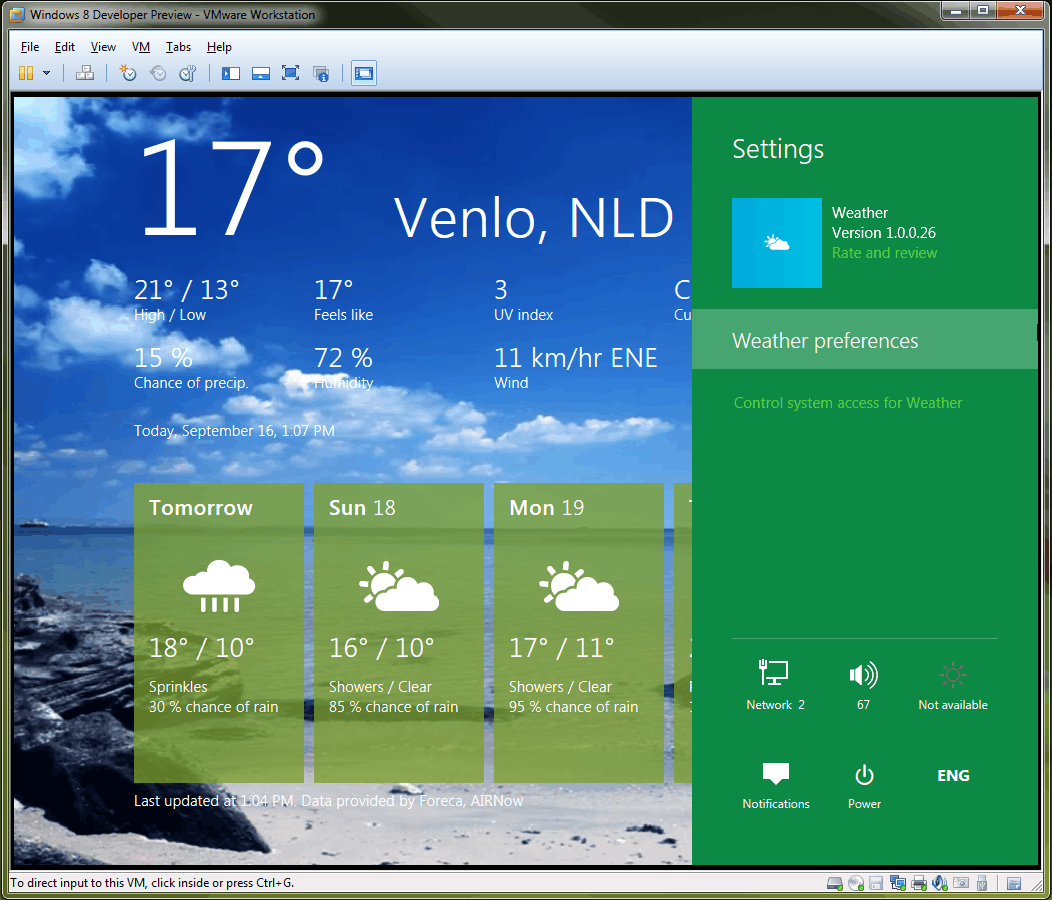Take a snapshot of this VM
The height and width of the screenshot is (900, 1052).
[x=127, y=73]
